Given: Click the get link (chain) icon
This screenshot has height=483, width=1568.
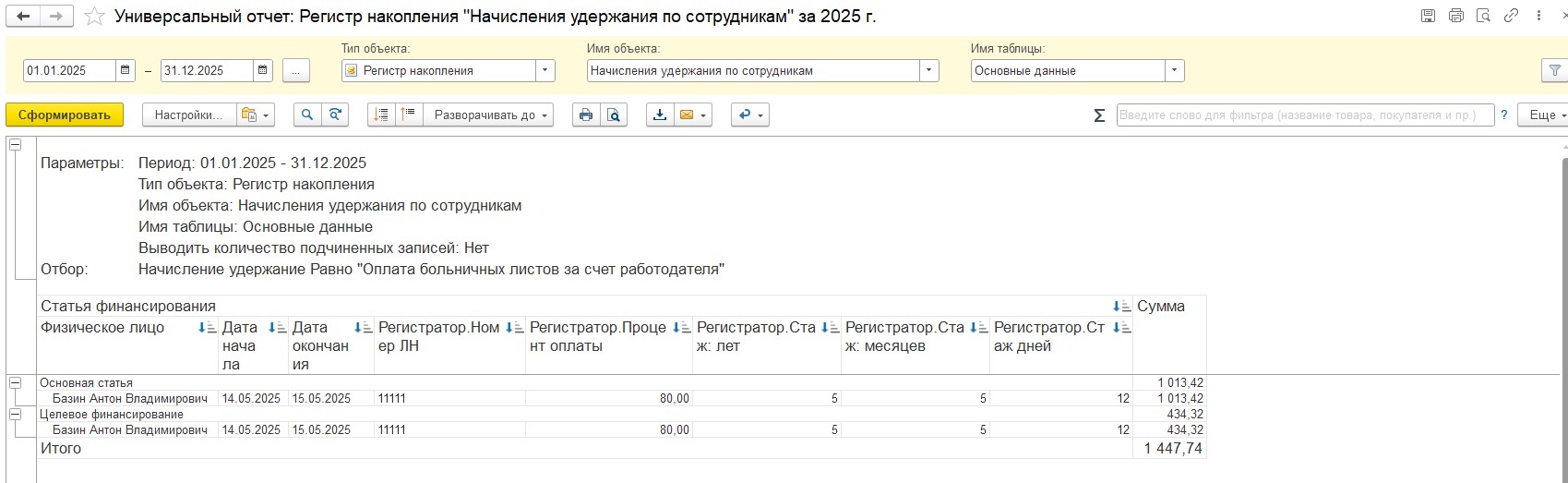Looking at the screenshot, I should coord(1511,16).
